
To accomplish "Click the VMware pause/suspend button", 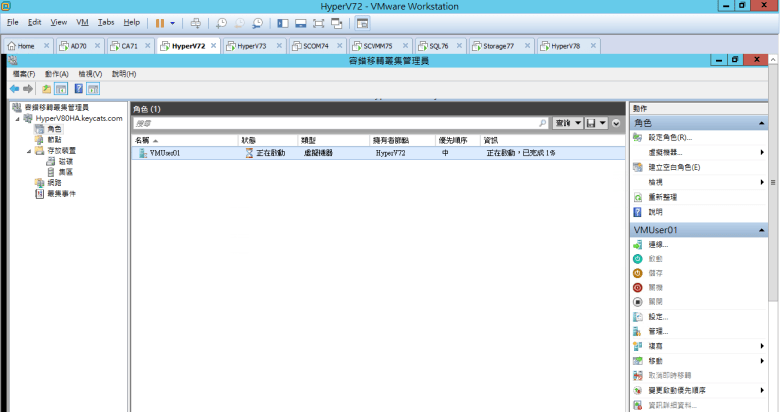I will 159,22.
